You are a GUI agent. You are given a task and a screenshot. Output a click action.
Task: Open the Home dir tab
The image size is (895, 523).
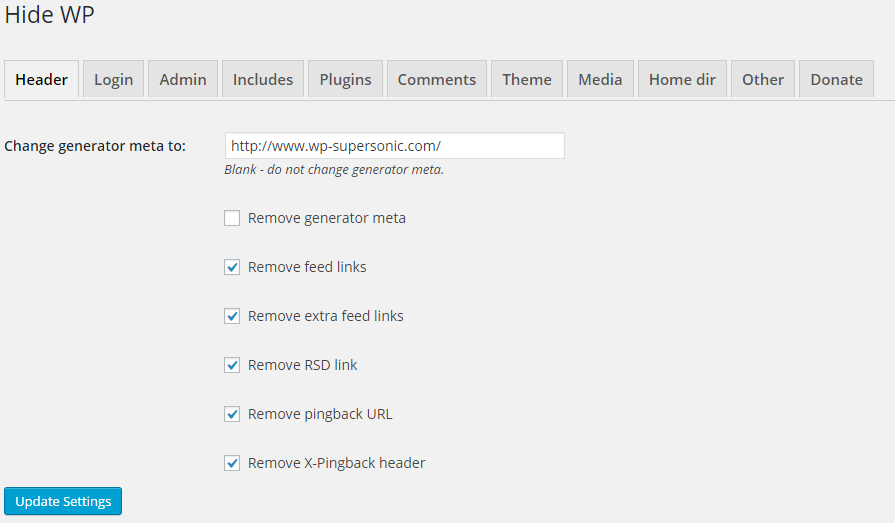682,79
